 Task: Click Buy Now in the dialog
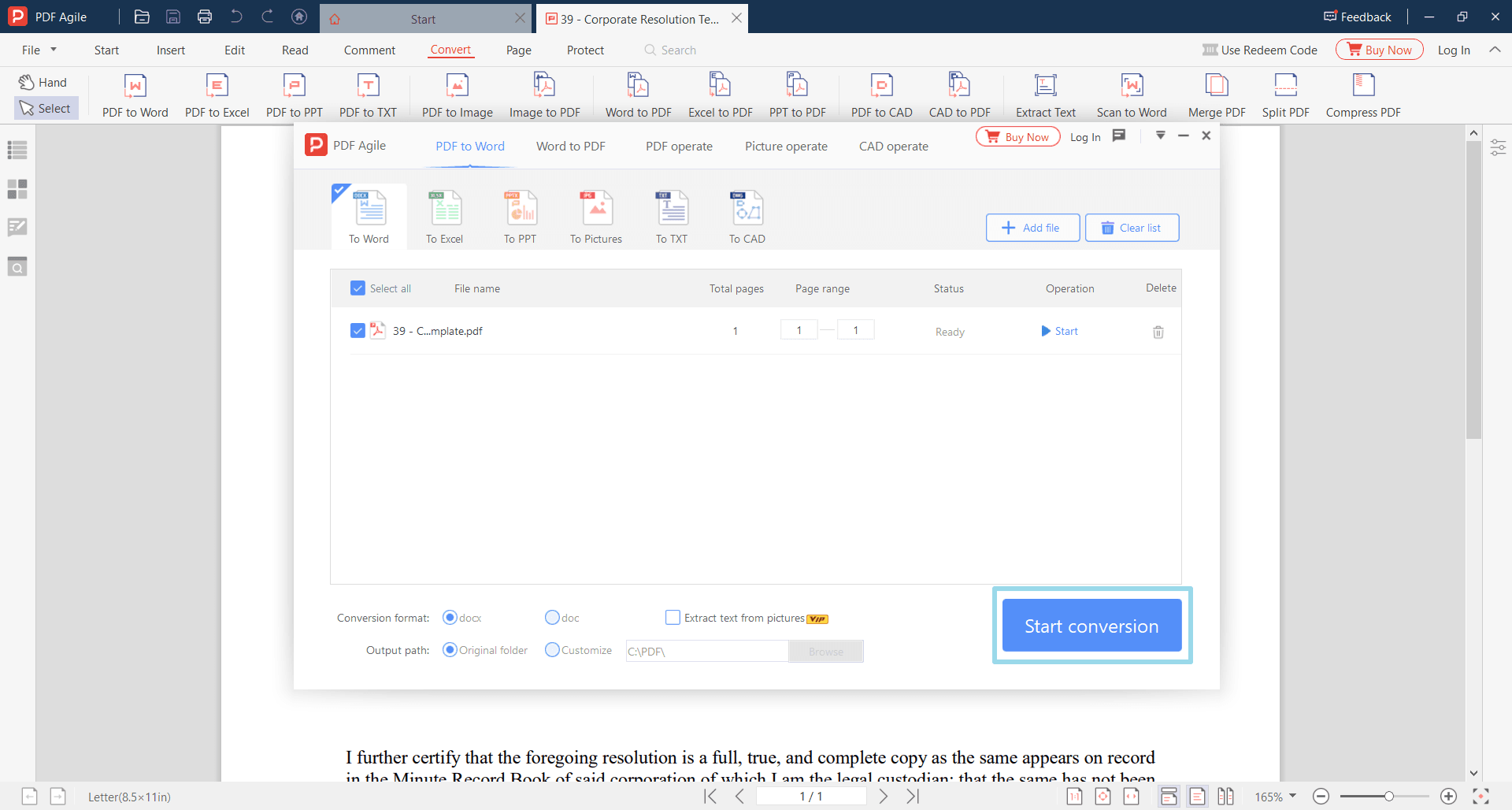pos(1018,136)
